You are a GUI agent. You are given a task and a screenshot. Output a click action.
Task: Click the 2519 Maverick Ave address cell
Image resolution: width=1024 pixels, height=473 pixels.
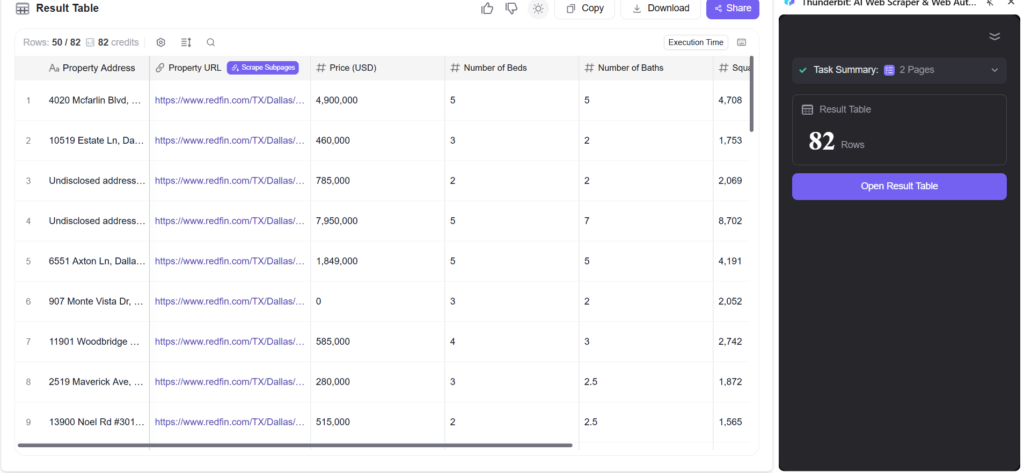click(x=97, y=382)
